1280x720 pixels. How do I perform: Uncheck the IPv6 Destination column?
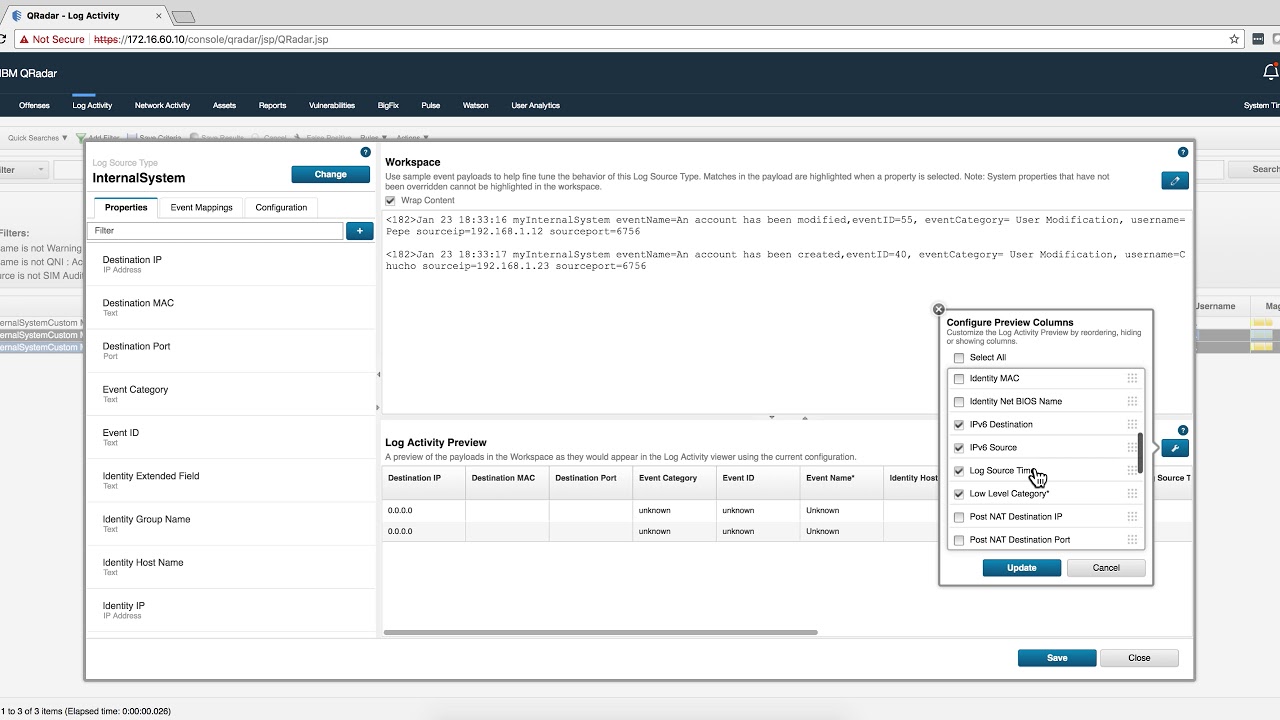959,425
